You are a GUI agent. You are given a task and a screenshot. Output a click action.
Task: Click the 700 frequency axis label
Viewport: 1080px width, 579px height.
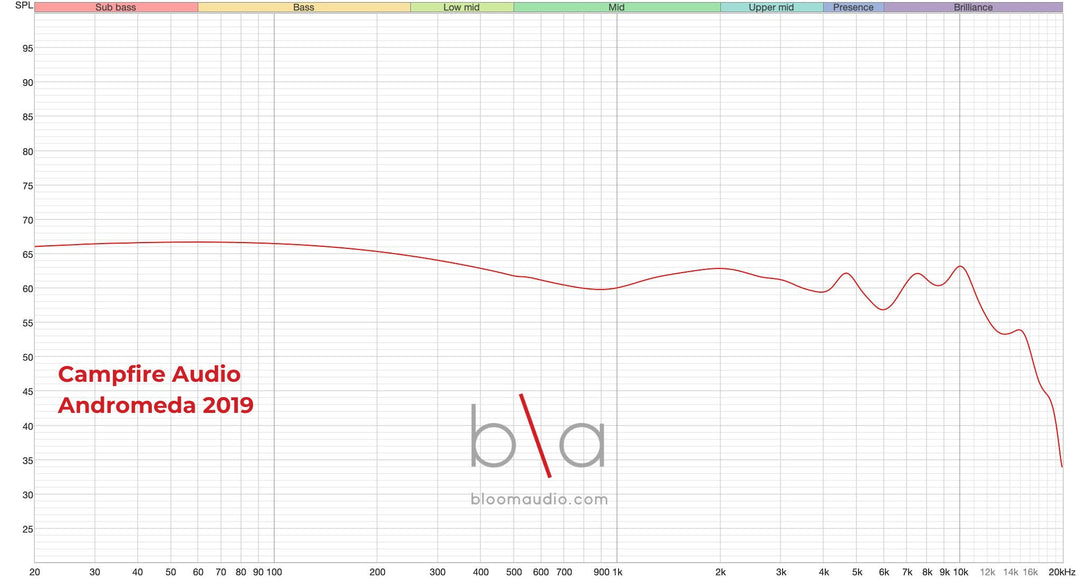pyautogui.click(x=564, y=572)
